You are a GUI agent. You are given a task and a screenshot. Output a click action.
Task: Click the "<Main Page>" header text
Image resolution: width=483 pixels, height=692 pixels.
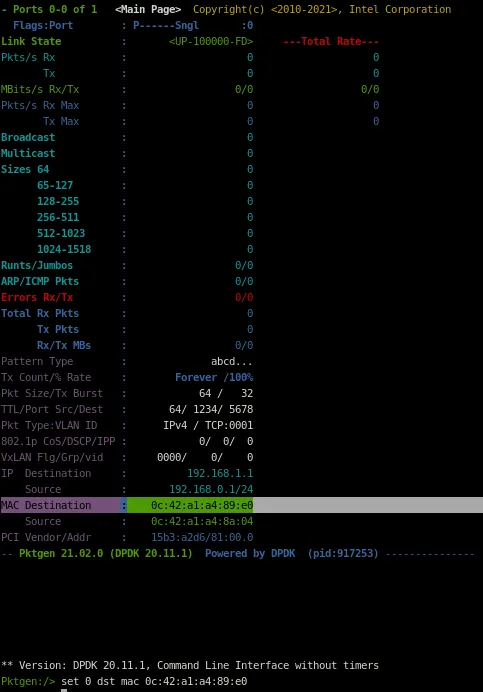pos(148,9)
